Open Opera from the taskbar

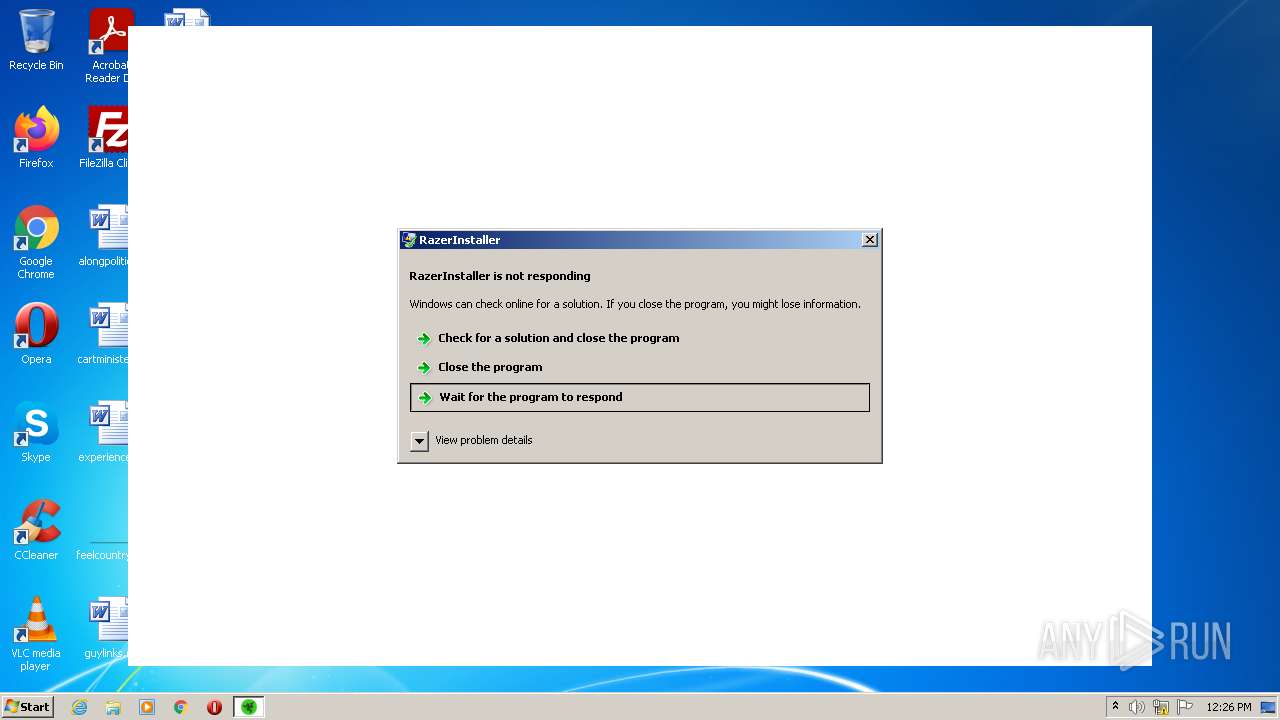tap(214, 707)
